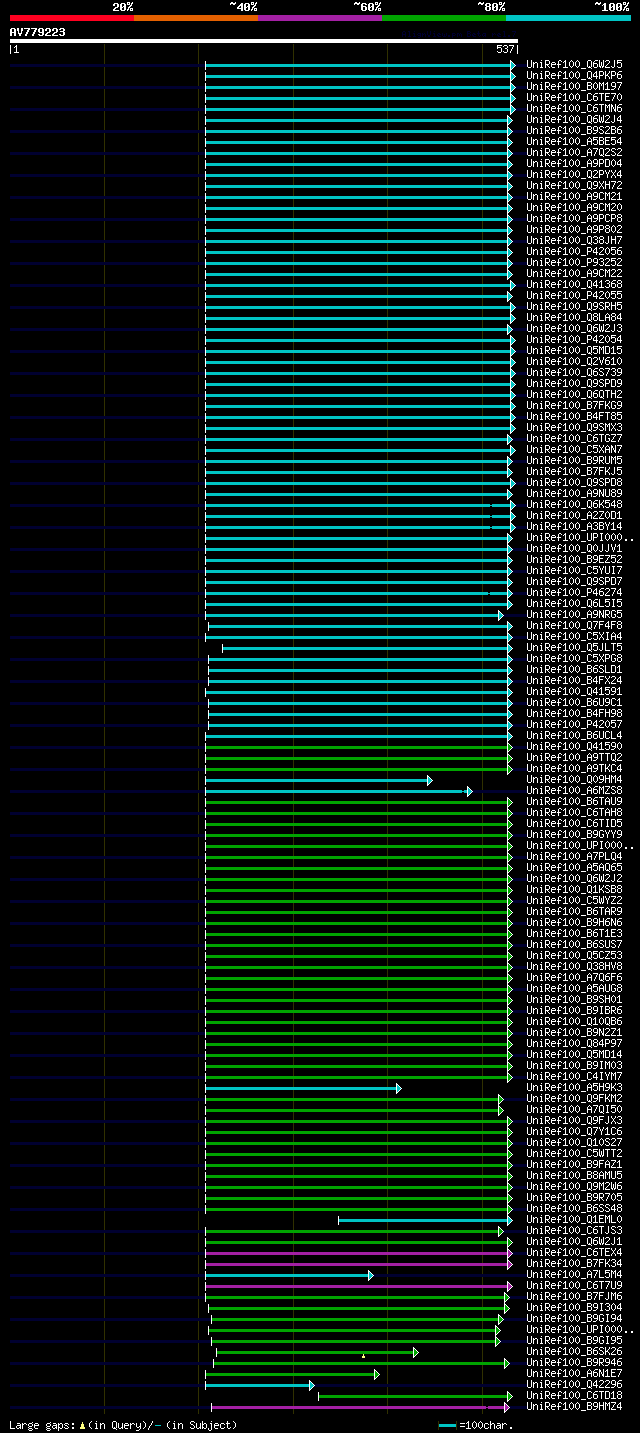
Task: Click label UniRef100_Q2PYX4
Action: (574, 174)
